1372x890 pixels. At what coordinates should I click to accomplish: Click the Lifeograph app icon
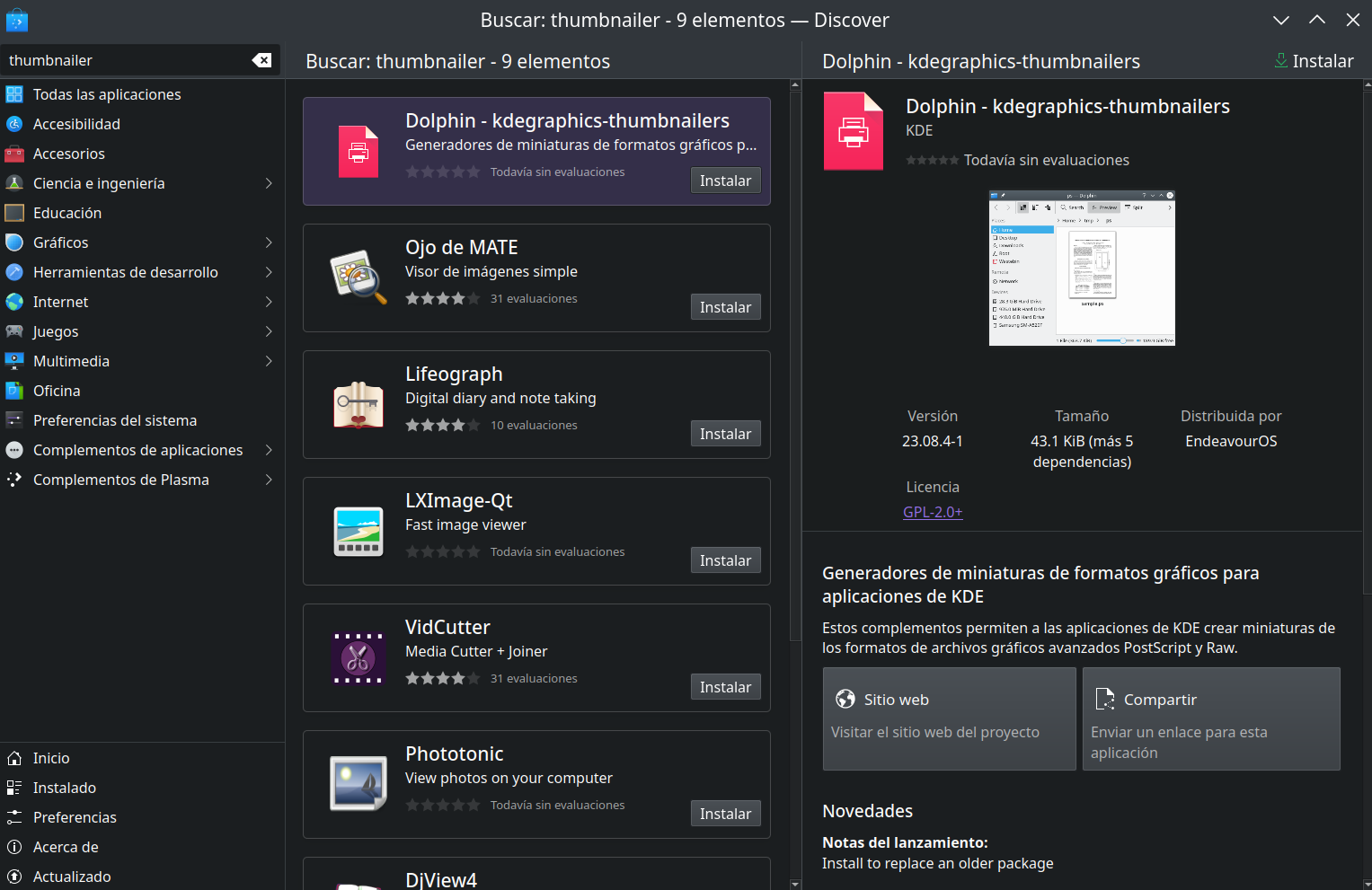coord(358,404)
